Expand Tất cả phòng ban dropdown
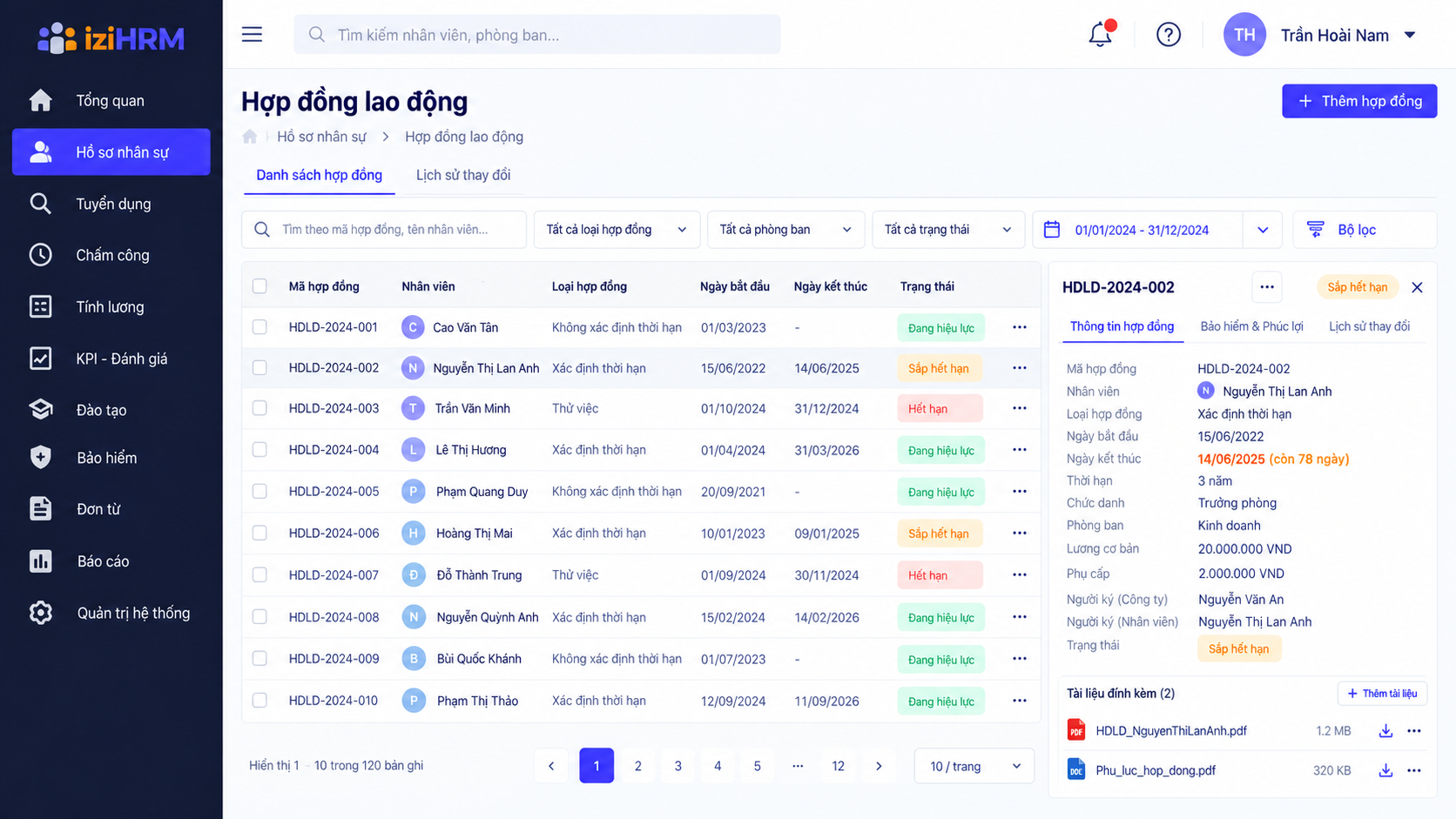This screenshot has height=819, width=1456. coord(785,230)
